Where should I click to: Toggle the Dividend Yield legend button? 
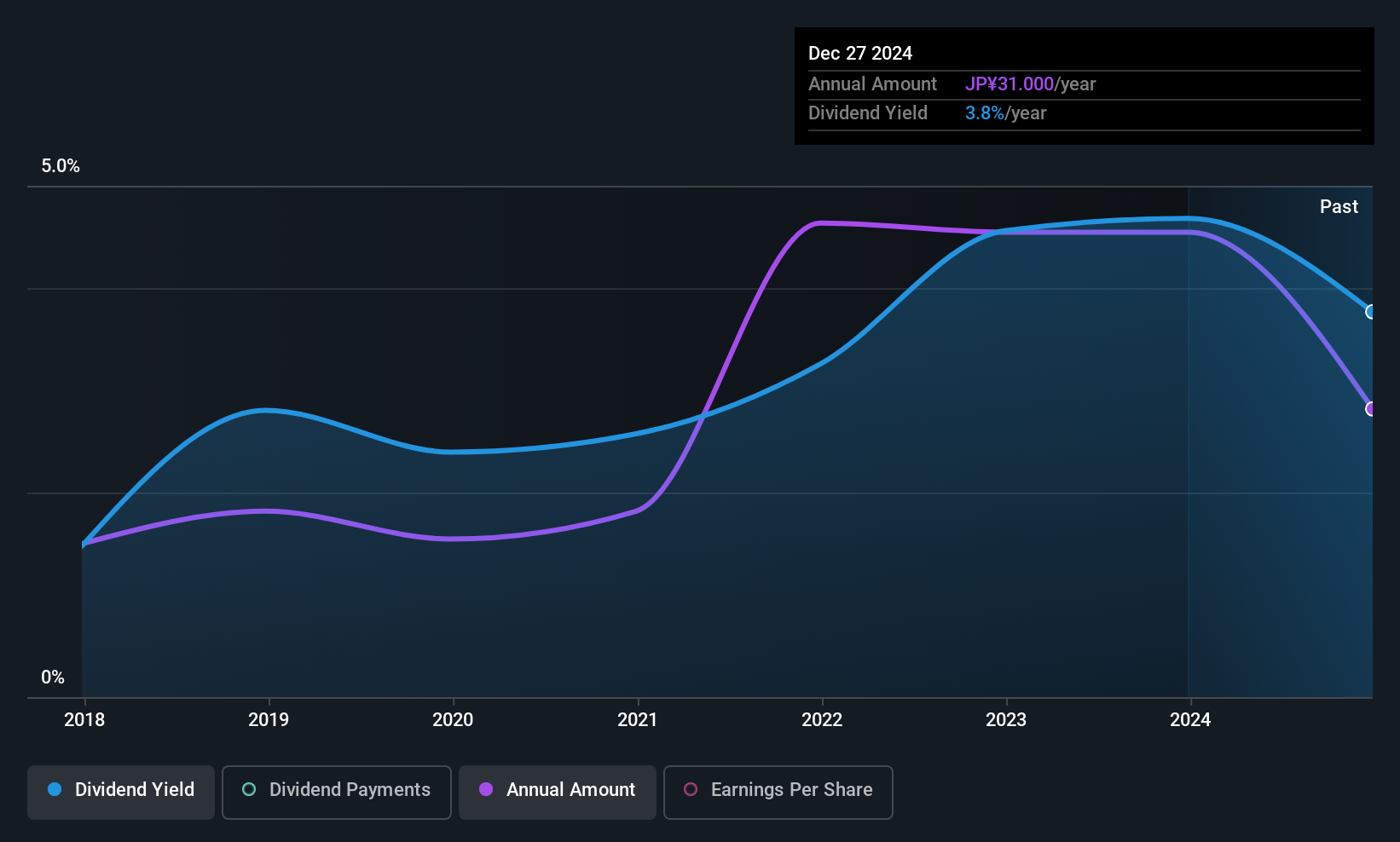coord(121,792)
